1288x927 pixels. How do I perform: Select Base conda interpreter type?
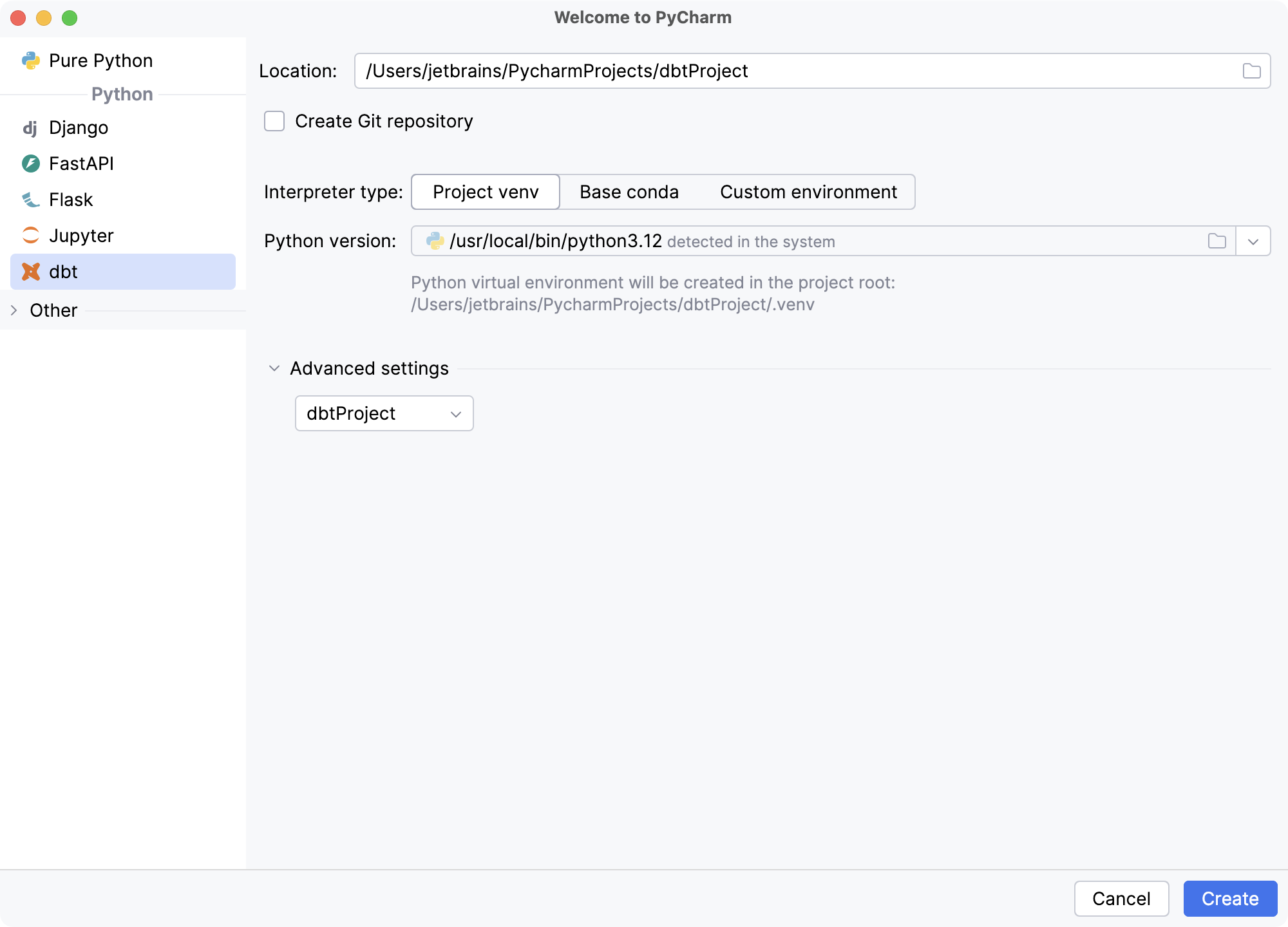(628, 191)
